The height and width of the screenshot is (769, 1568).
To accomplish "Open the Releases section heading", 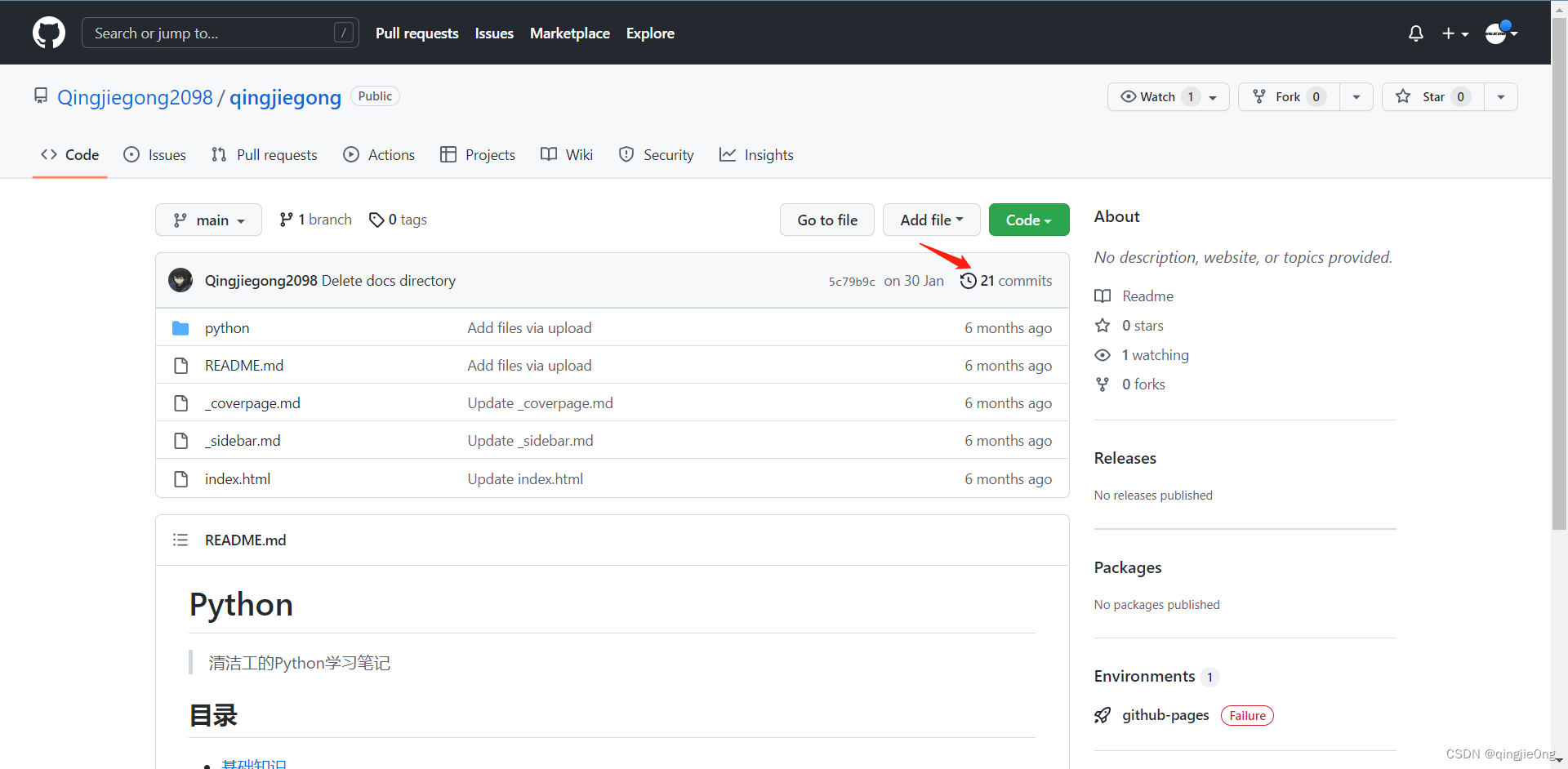I will coord(1125,458).
